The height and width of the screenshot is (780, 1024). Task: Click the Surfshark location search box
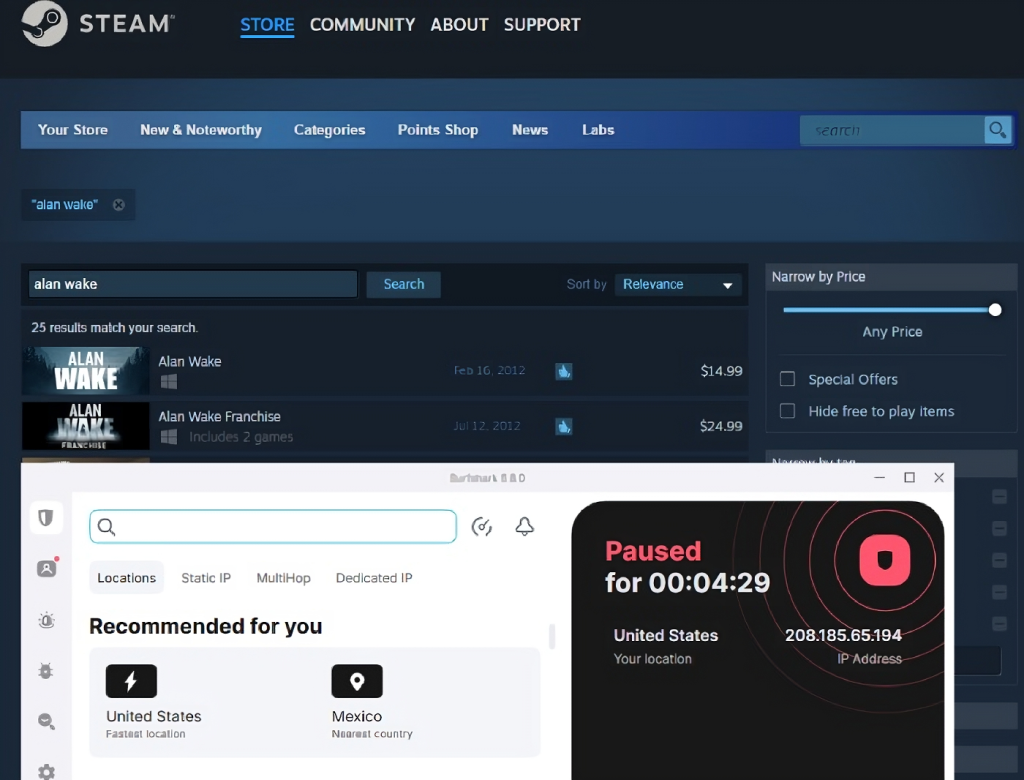click(273, 527)
